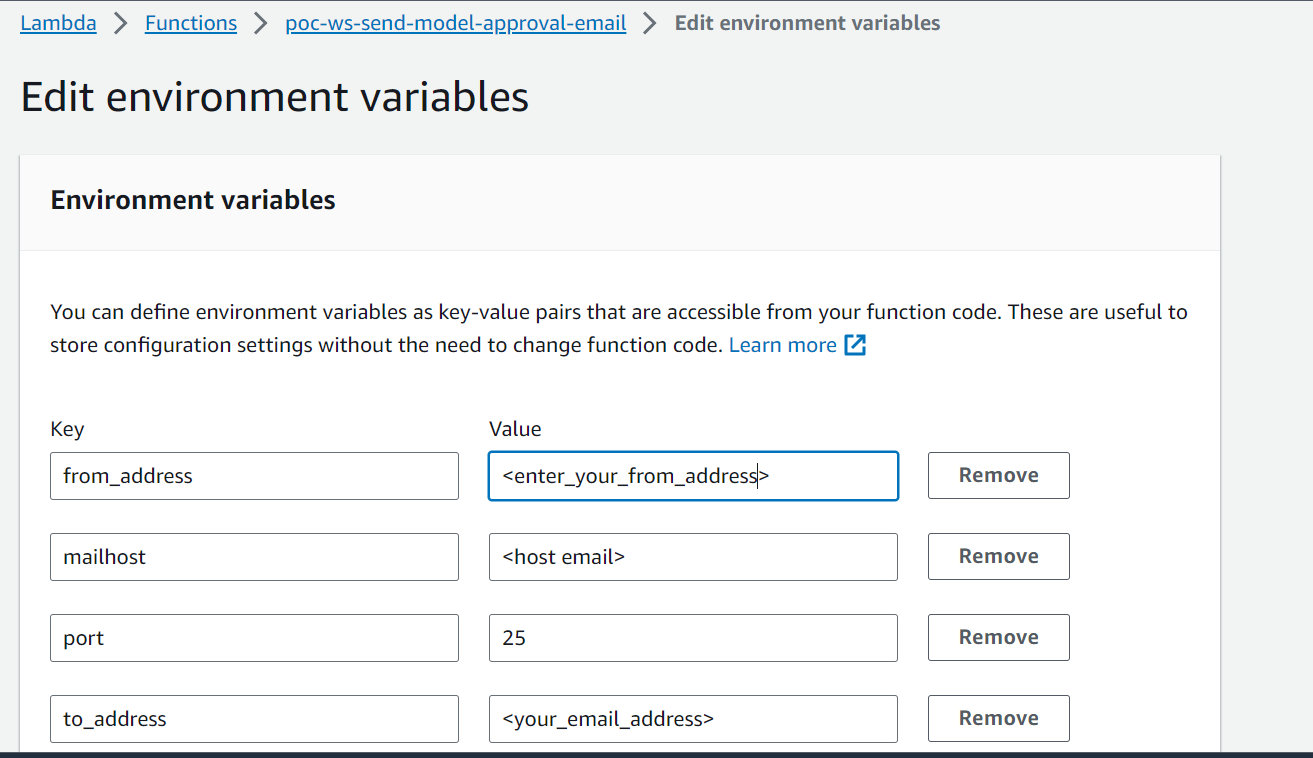Image resolution: width=1313 pixels, height=758 pixels.
Task: Select the port key field
Action: (254, 637)
